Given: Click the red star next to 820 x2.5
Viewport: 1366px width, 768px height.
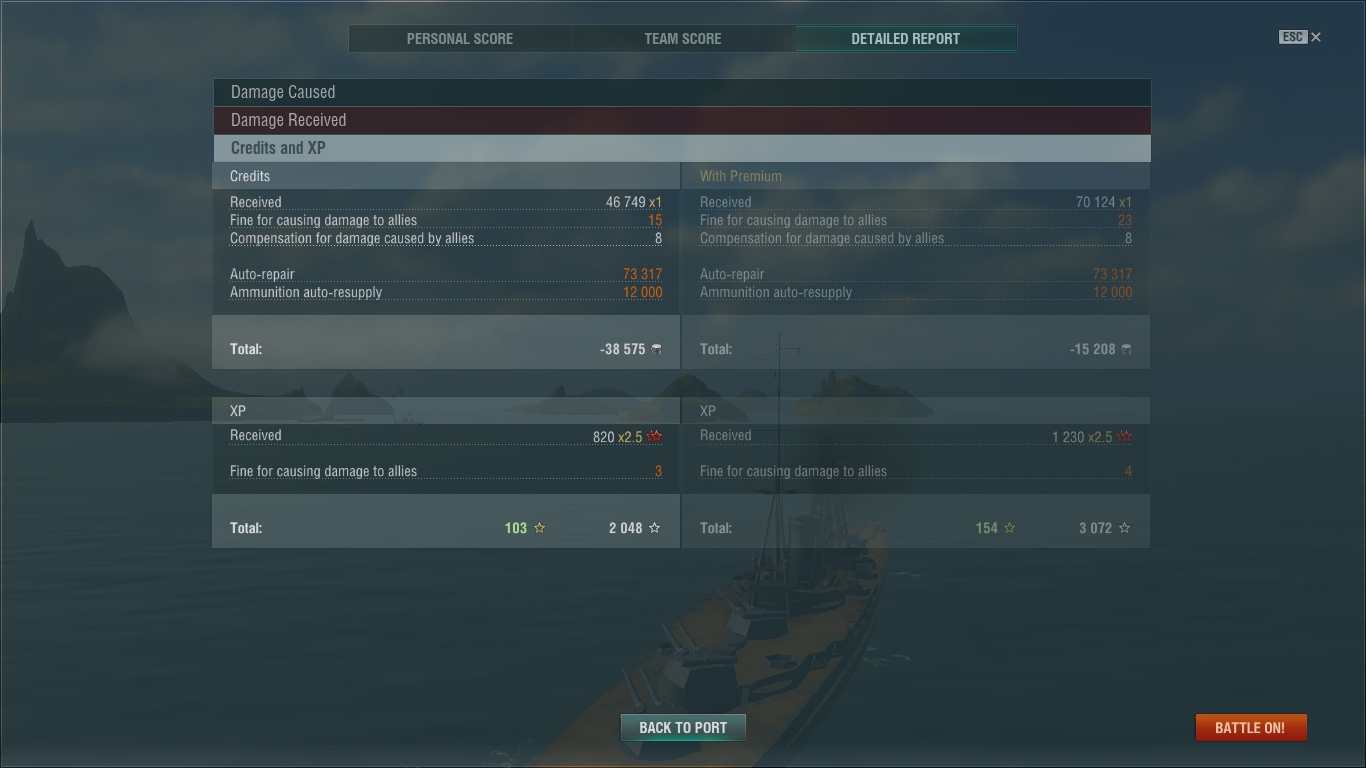Looking at the screenshot, I should click(655, 437).
